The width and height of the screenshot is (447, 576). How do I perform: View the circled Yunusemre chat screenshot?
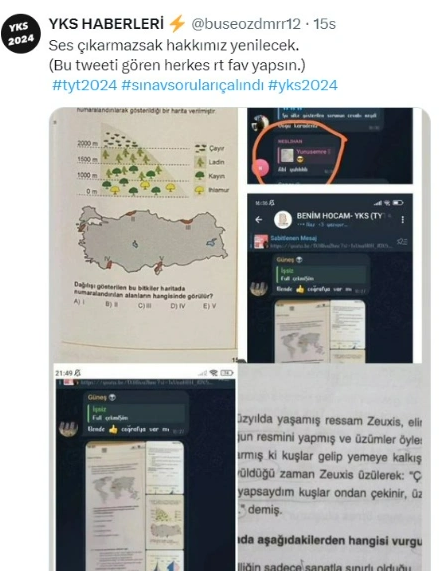[330, 145]
